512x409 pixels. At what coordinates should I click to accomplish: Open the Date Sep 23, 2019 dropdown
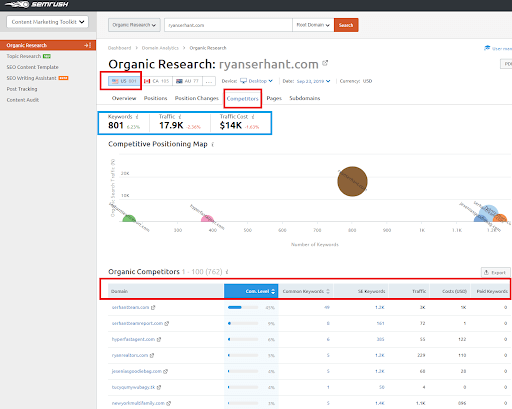pos(313,81)
